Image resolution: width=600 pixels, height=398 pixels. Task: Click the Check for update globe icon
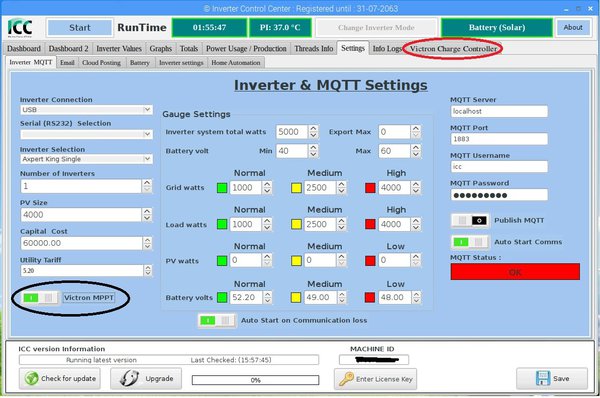[31, 378]
